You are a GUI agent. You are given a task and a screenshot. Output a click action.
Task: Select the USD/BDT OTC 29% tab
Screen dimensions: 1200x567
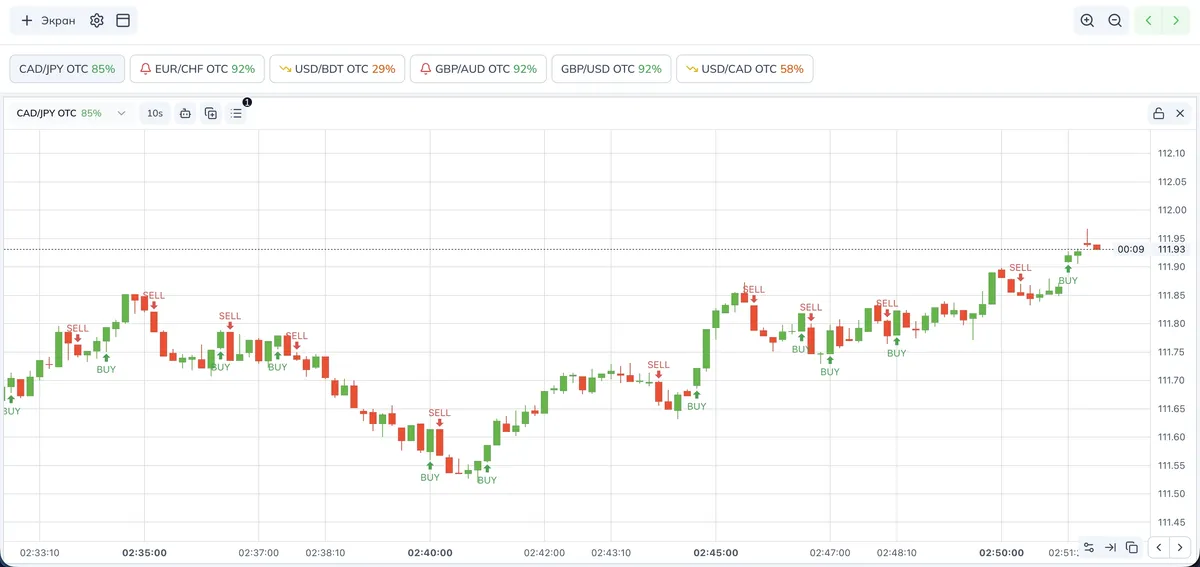pos(337,69)
